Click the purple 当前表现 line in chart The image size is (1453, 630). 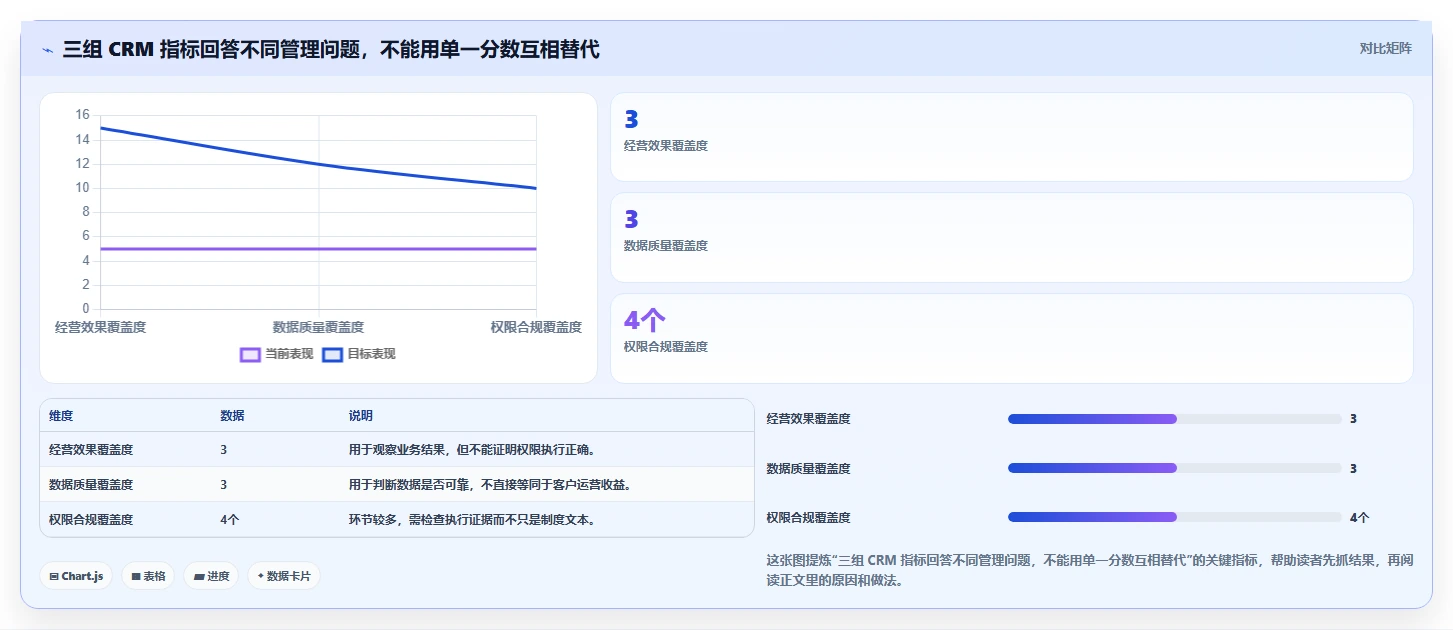pyautogui.click(x=318, y=249)
